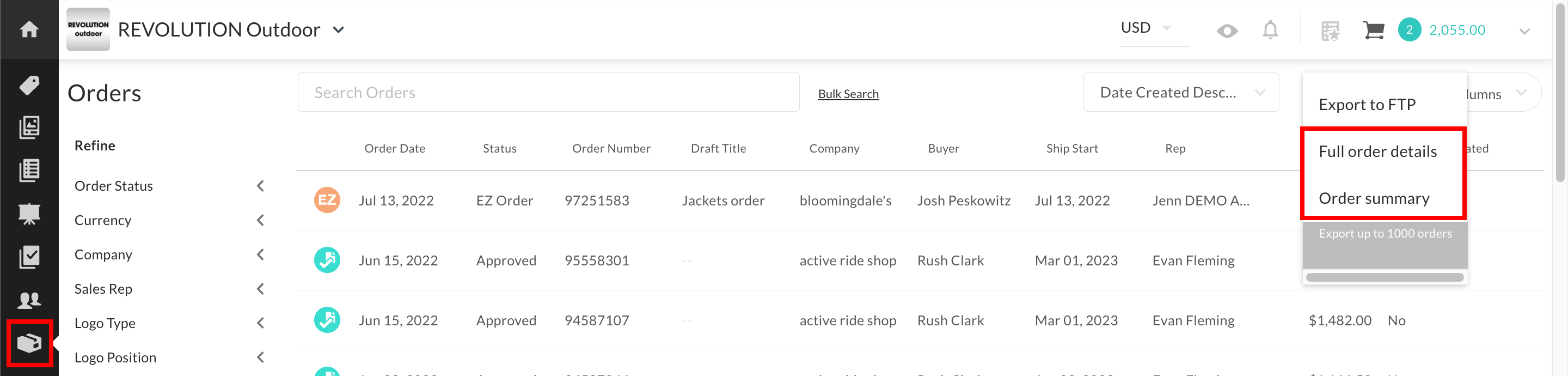Open the image gallery sidebar icon
Viewport: 1568px width, 376px height.
pos(29,128)
